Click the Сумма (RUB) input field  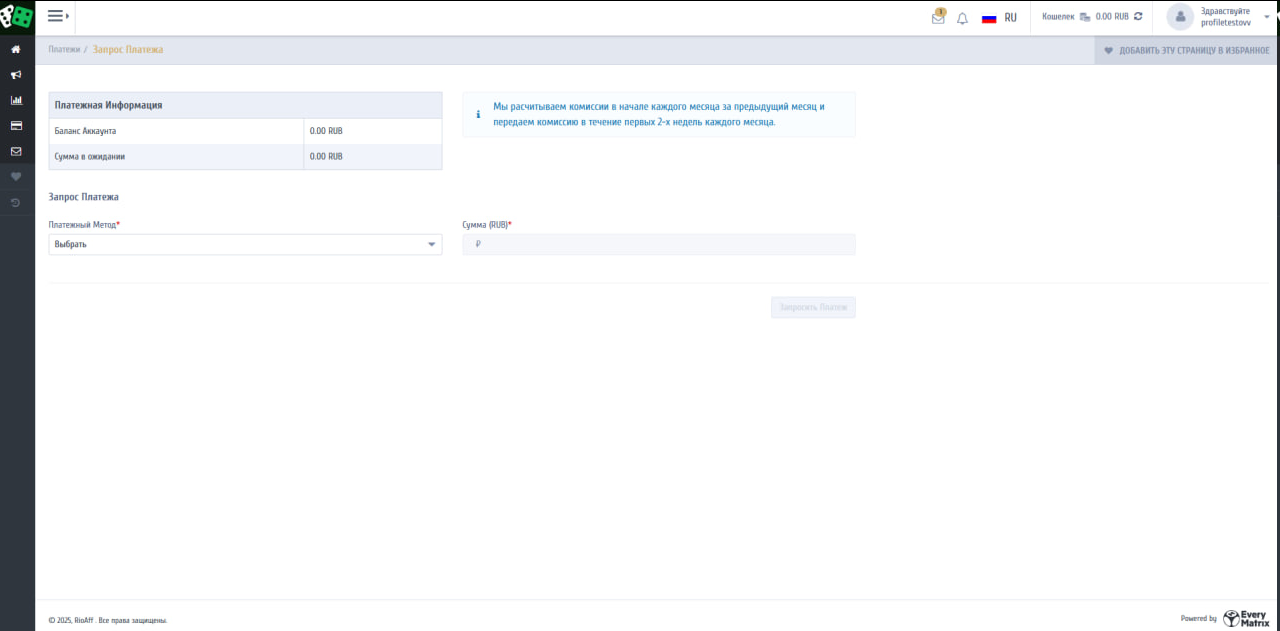tap(660, 244)
